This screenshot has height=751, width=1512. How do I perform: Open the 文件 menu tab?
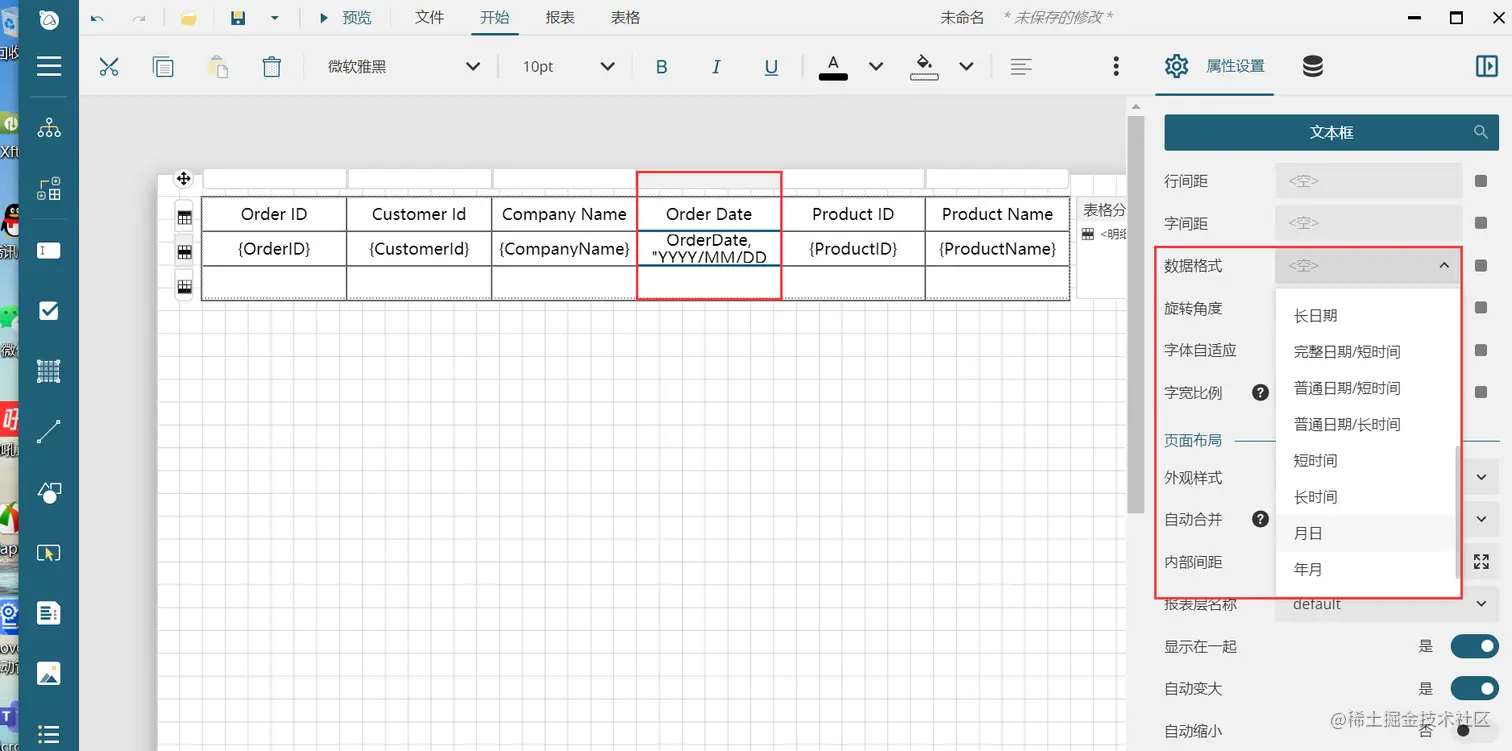(429, 18)
